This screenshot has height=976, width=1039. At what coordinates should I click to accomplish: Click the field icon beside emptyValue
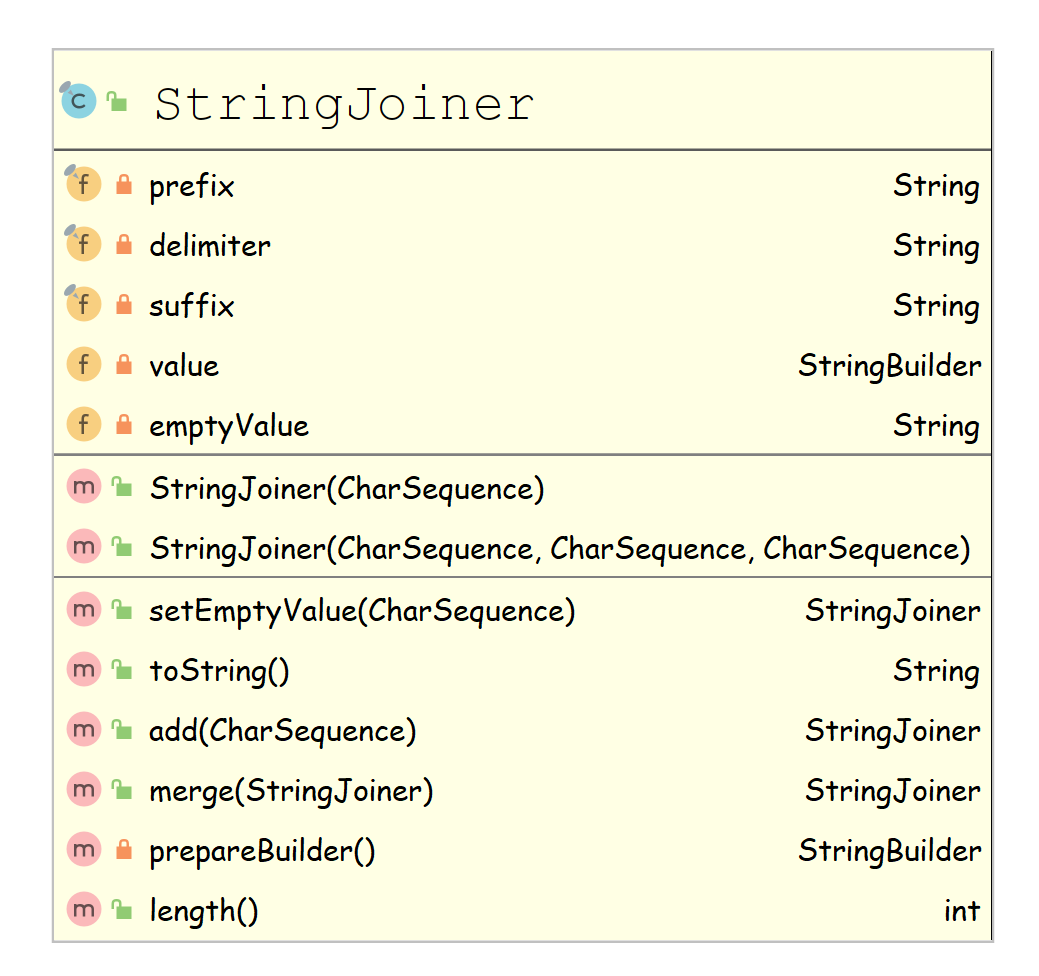coord(84,425)
